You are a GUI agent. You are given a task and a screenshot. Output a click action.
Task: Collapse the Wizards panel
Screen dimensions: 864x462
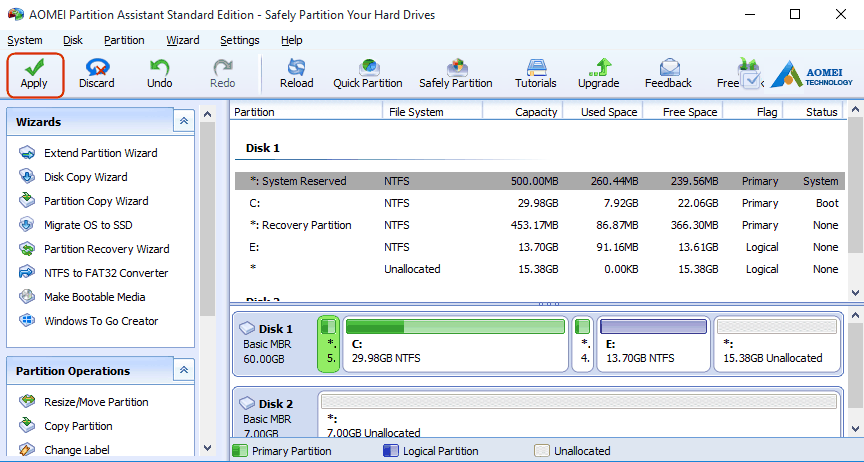click(x=183, y=121)
